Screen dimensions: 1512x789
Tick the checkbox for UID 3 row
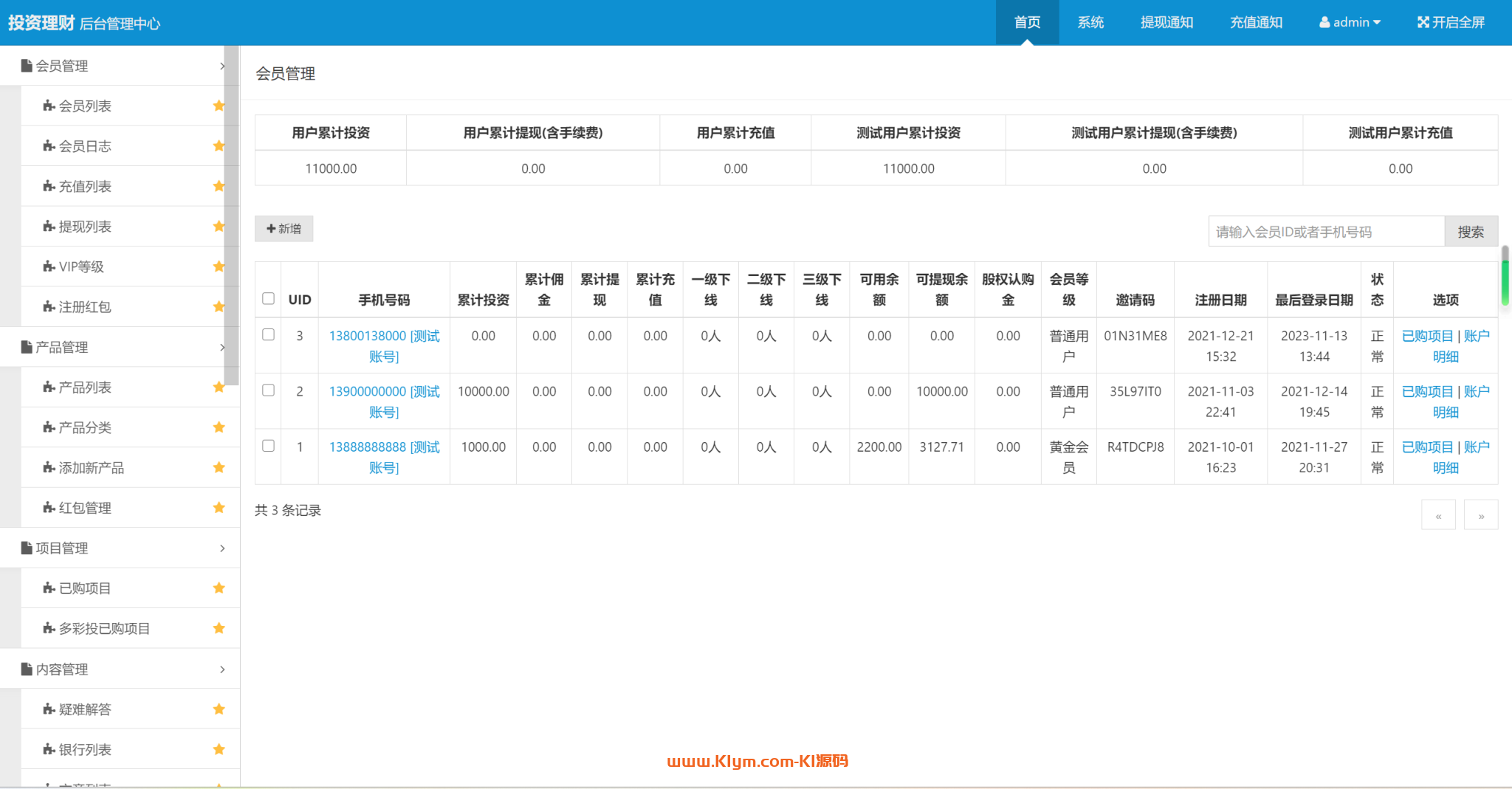(x=268, y=334)
